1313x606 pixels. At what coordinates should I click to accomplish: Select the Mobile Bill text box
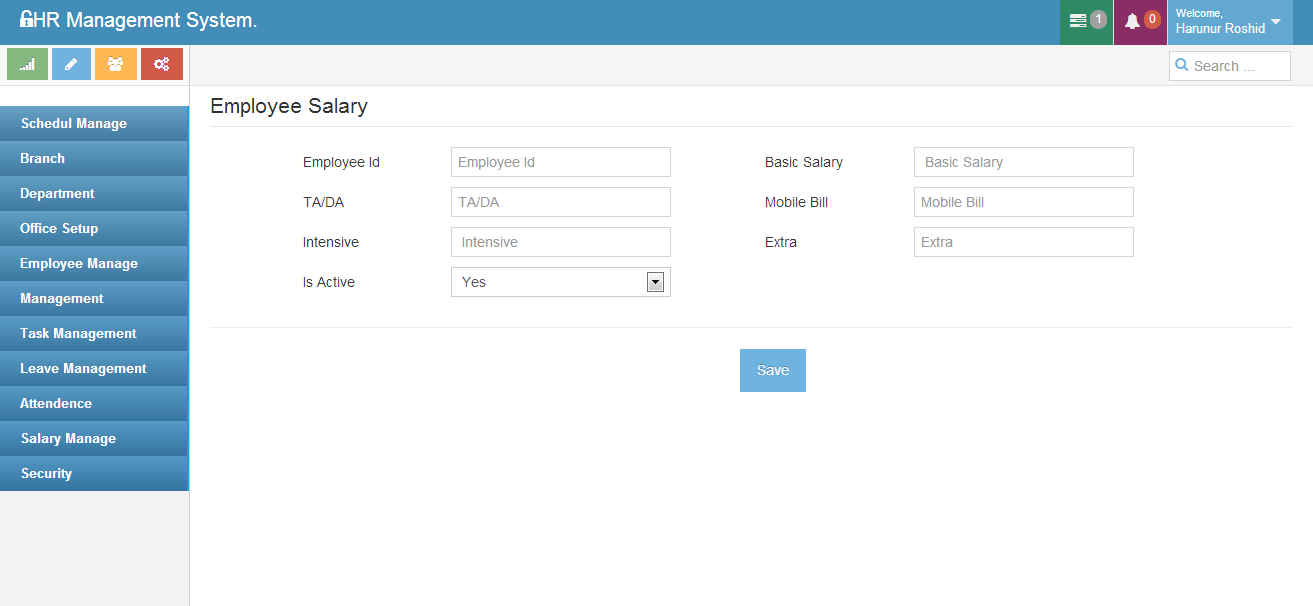point(1023,202)
